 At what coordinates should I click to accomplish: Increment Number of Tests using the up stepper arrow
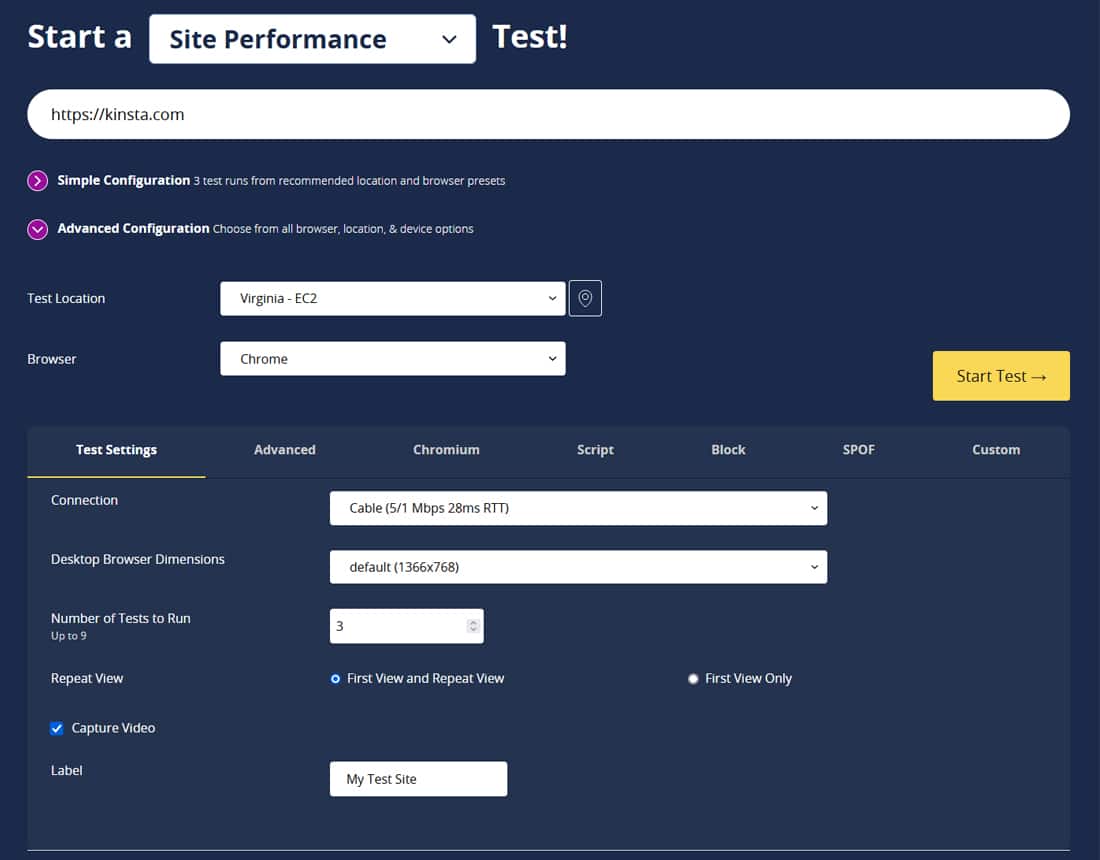[x=472, y=621]
